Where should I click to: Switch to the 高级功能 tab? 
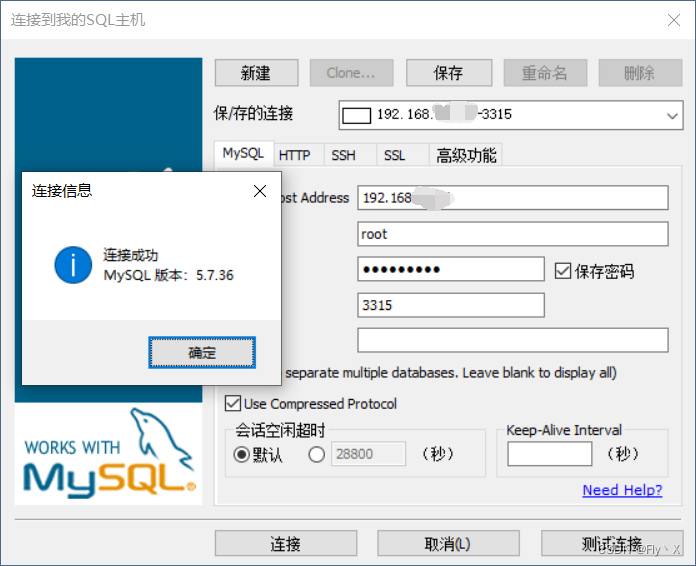click(466, 155)
